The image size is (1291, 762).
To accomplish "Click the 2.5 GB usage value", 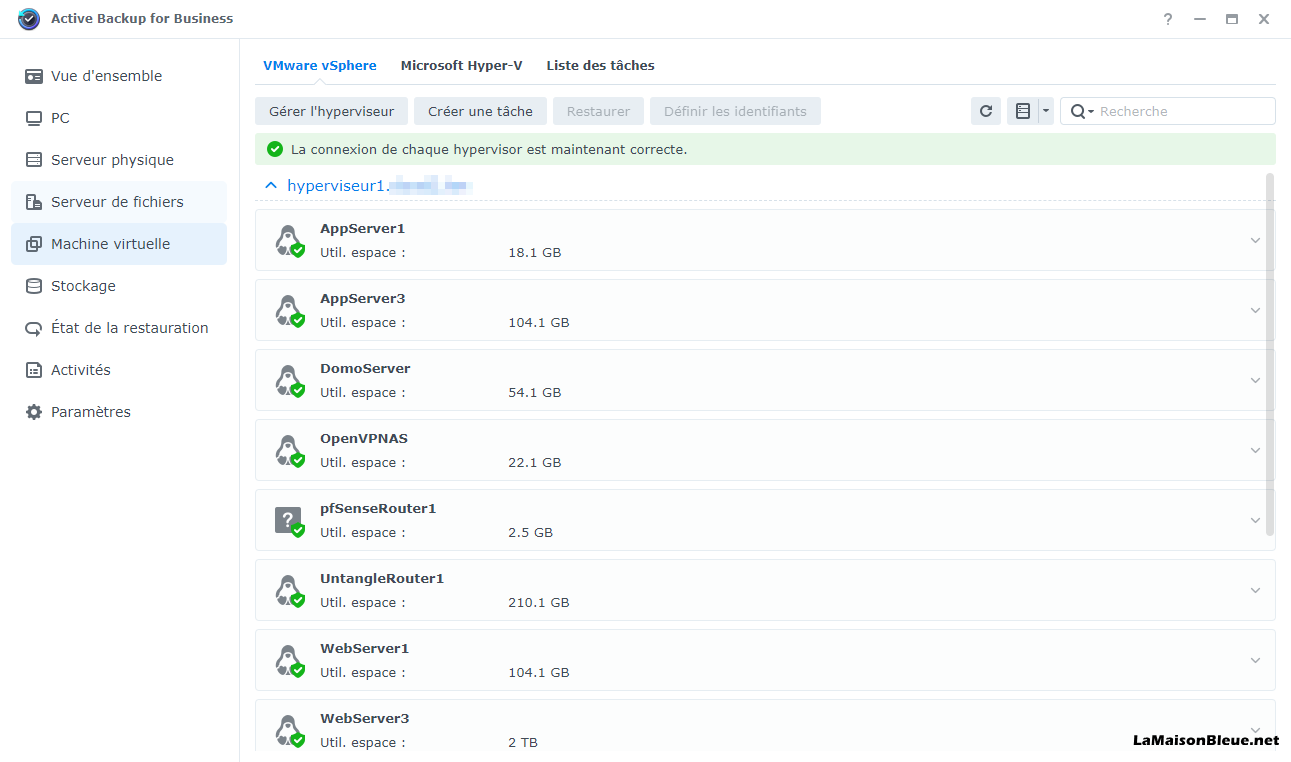I will 531,533.
